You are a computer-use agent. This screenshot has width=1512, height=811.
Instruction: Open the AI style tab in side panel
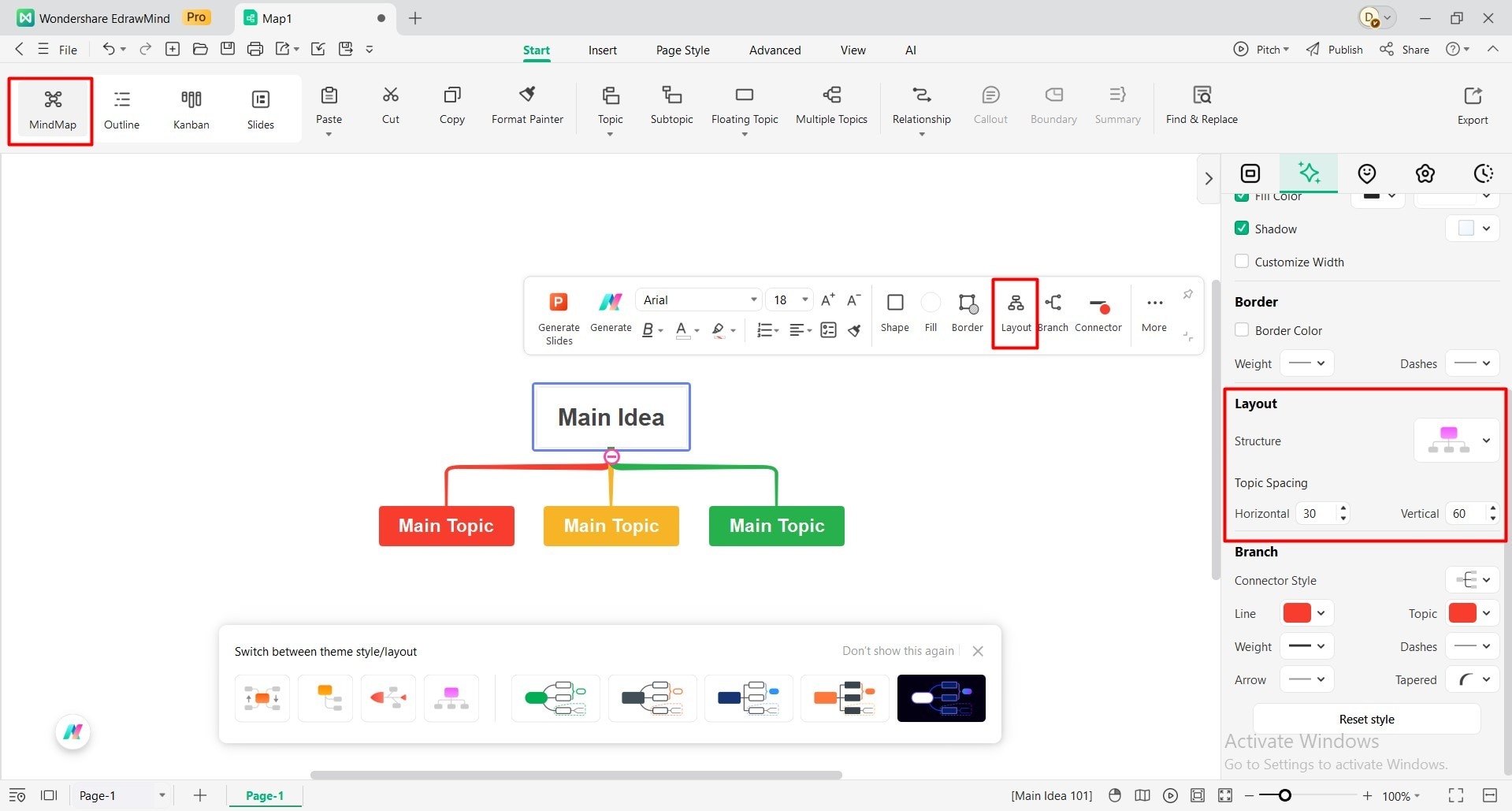pyautogui.click(x=1309, y=173)
